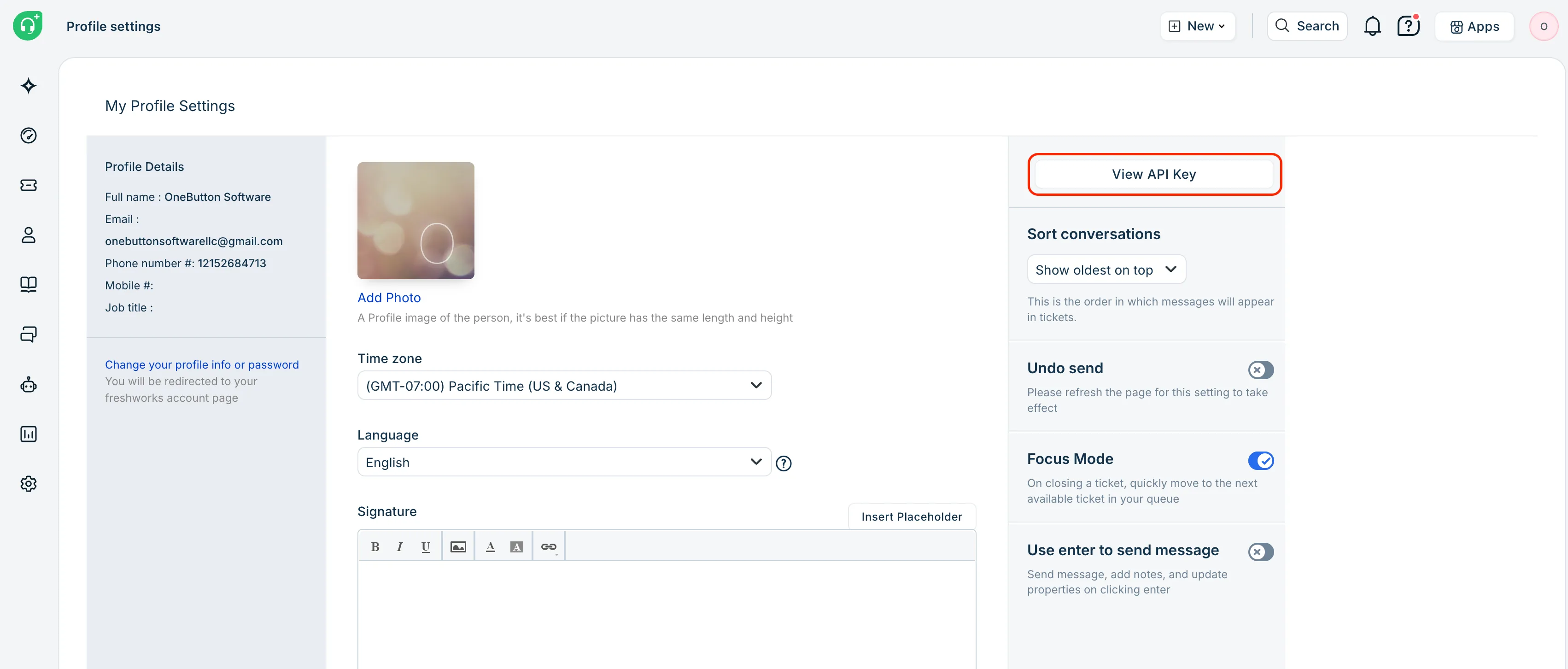The height and width of the screenshot is (669, 1568).
Task: Open the Tickets icon in sidebar
Action: click(x=29, y=185)
